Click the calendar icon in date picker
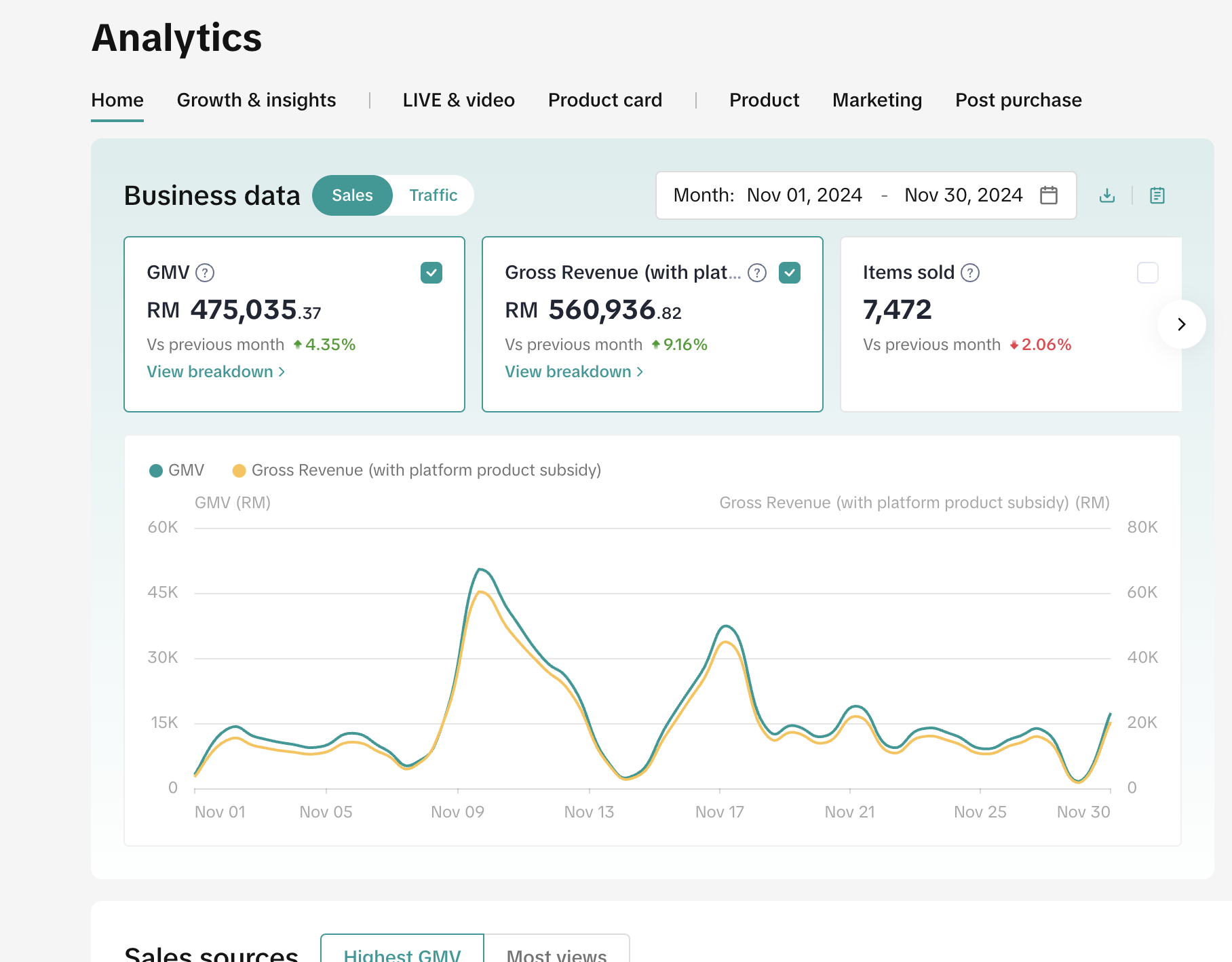 coord(1049,195)
